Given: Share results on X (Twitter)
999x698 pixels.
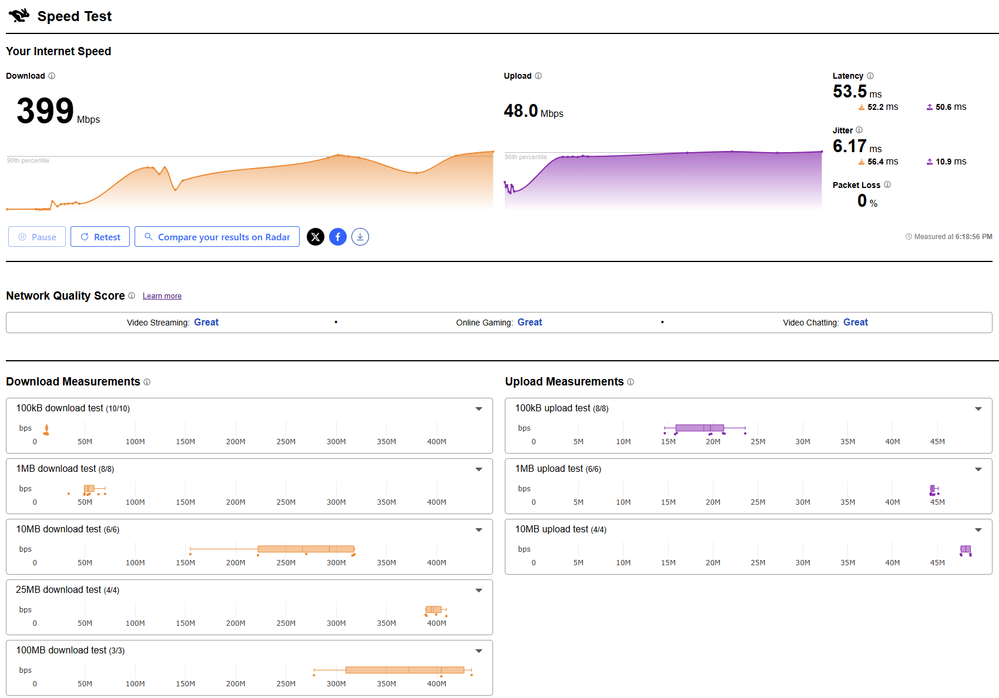Looking at the screenshot, I should pyautogui.click(x=315, y=237).
